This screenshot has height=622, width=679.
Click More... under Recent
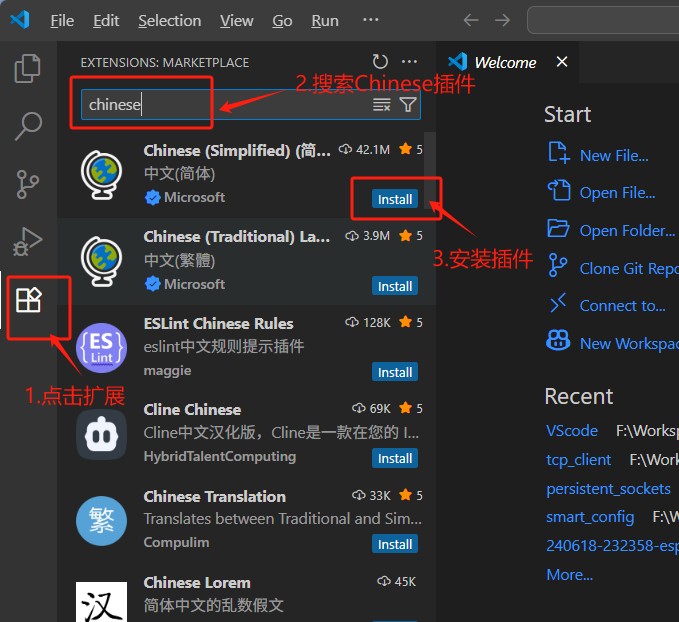(569, 574)
